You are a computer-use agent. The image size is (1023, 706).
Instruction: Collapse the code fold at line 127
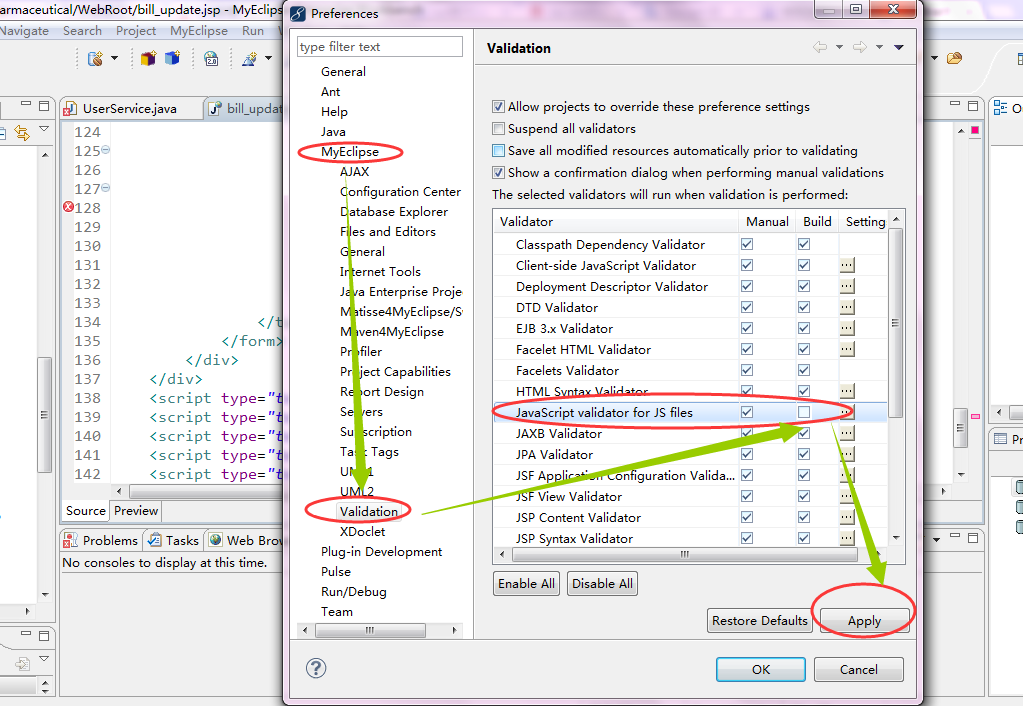coord(106,188)
